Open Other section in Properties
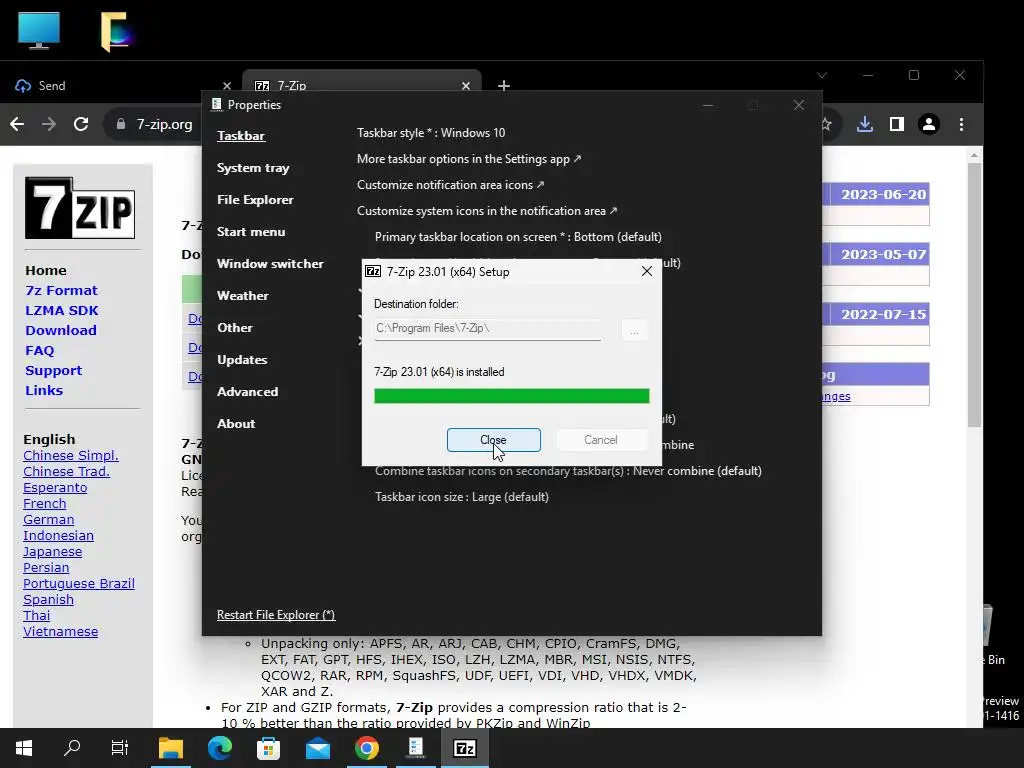This screenshot has width=1024, height=768. 234,328
